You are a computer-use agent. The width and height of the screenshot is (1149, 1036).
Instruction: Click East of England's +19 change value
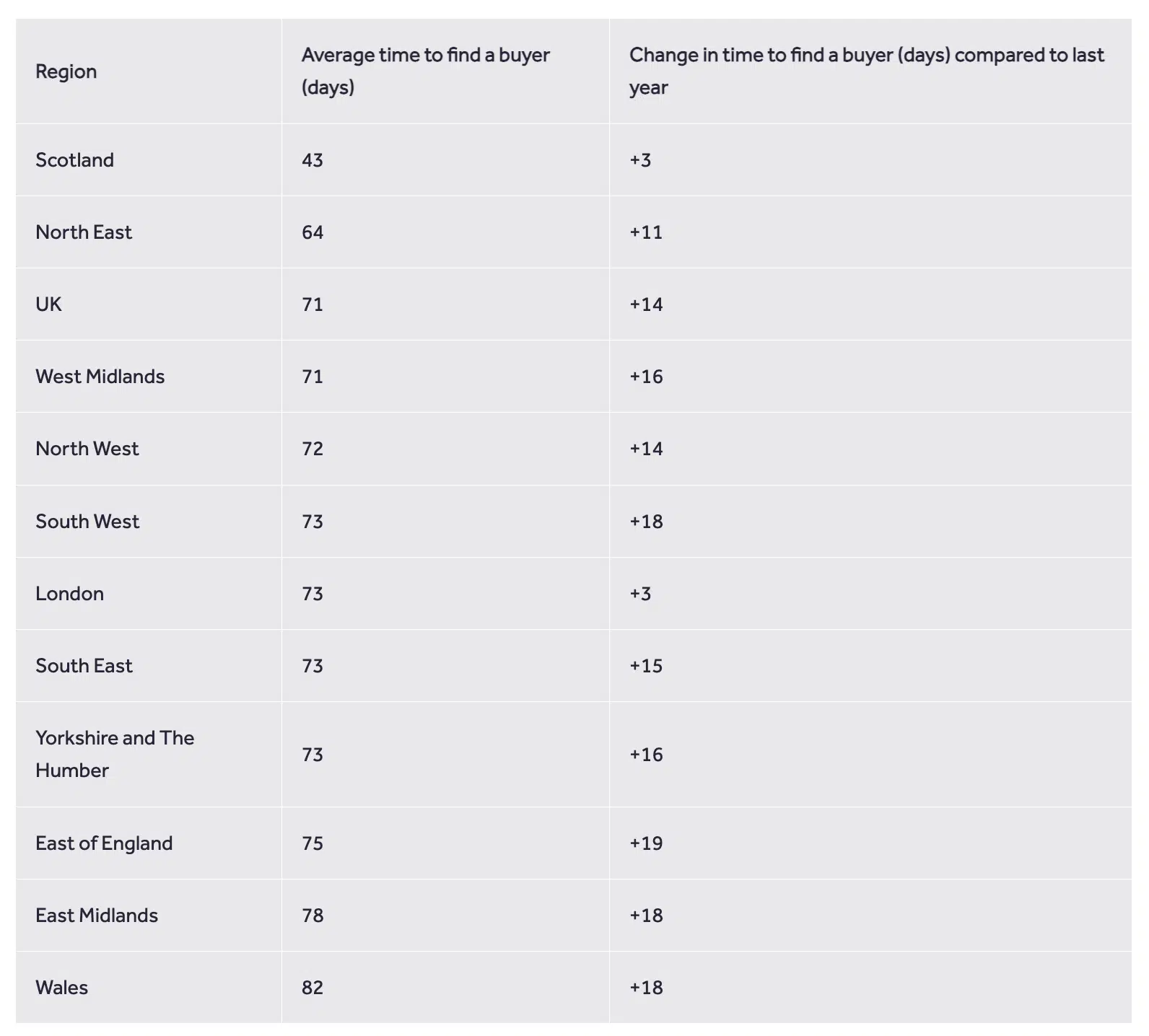point(646,843)
